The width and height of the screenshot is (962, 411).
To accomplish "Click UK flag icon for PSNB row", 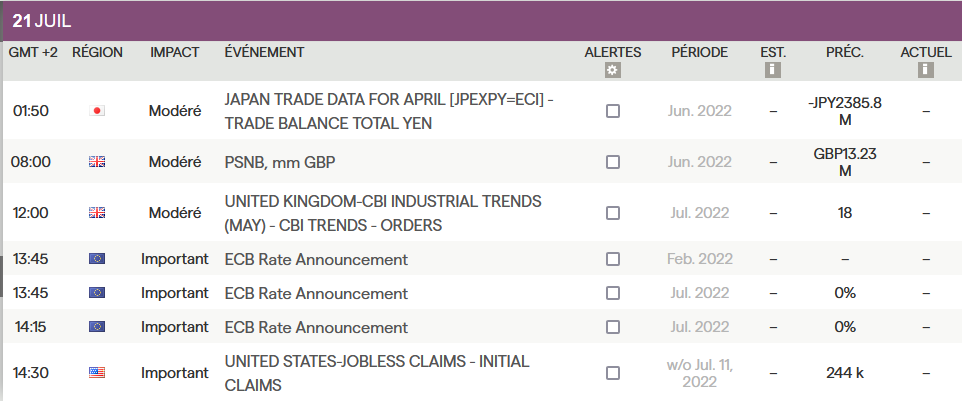I will 97,161.
